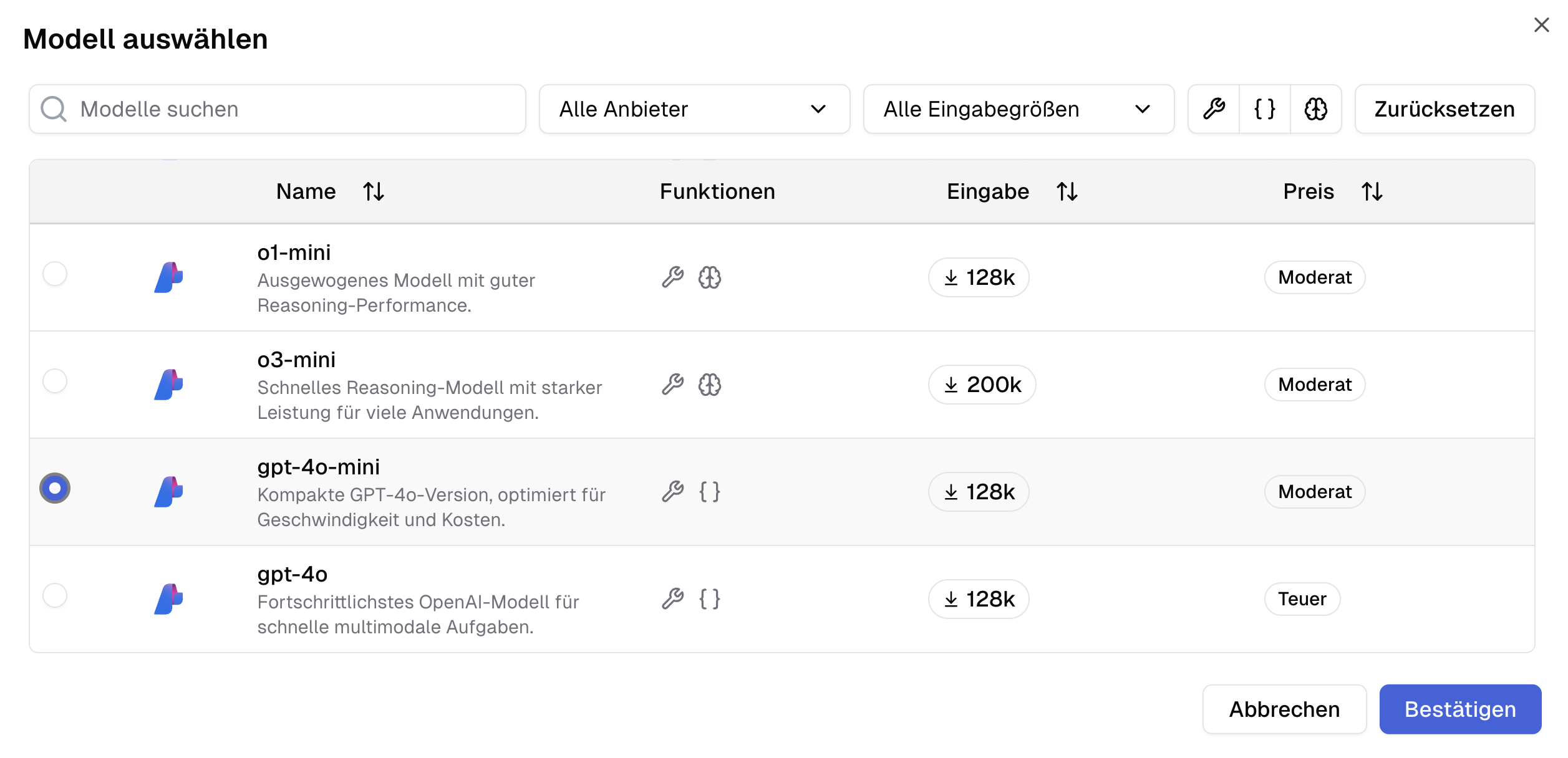Choose the gpt-4o radio button

pos(56,595)
